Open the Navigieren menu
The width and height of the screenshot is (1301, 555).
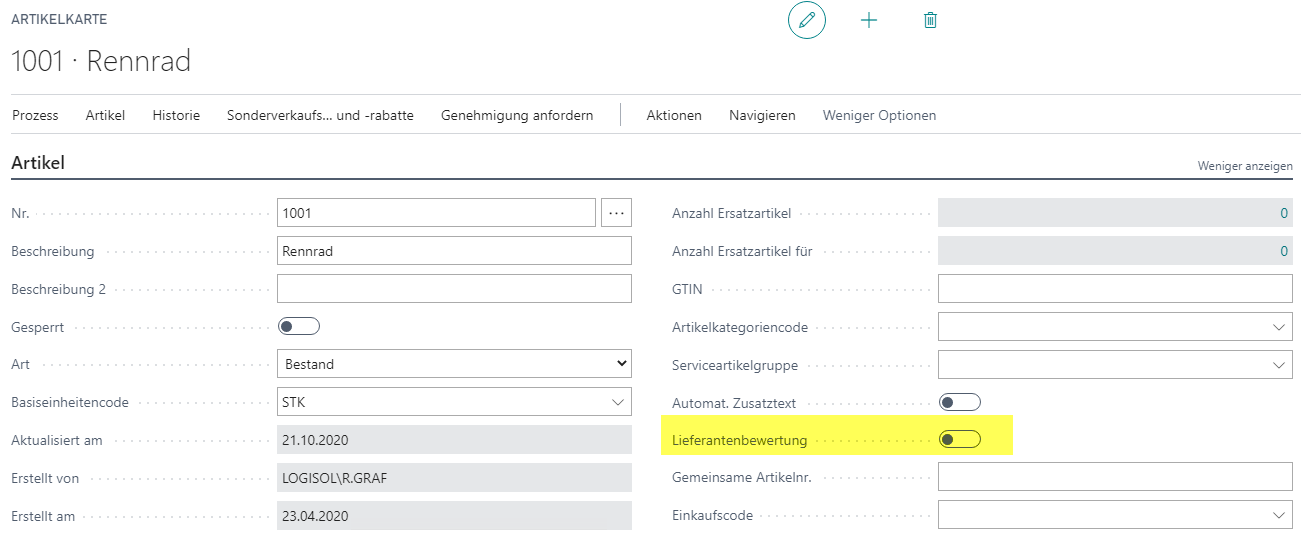[762, 115]
